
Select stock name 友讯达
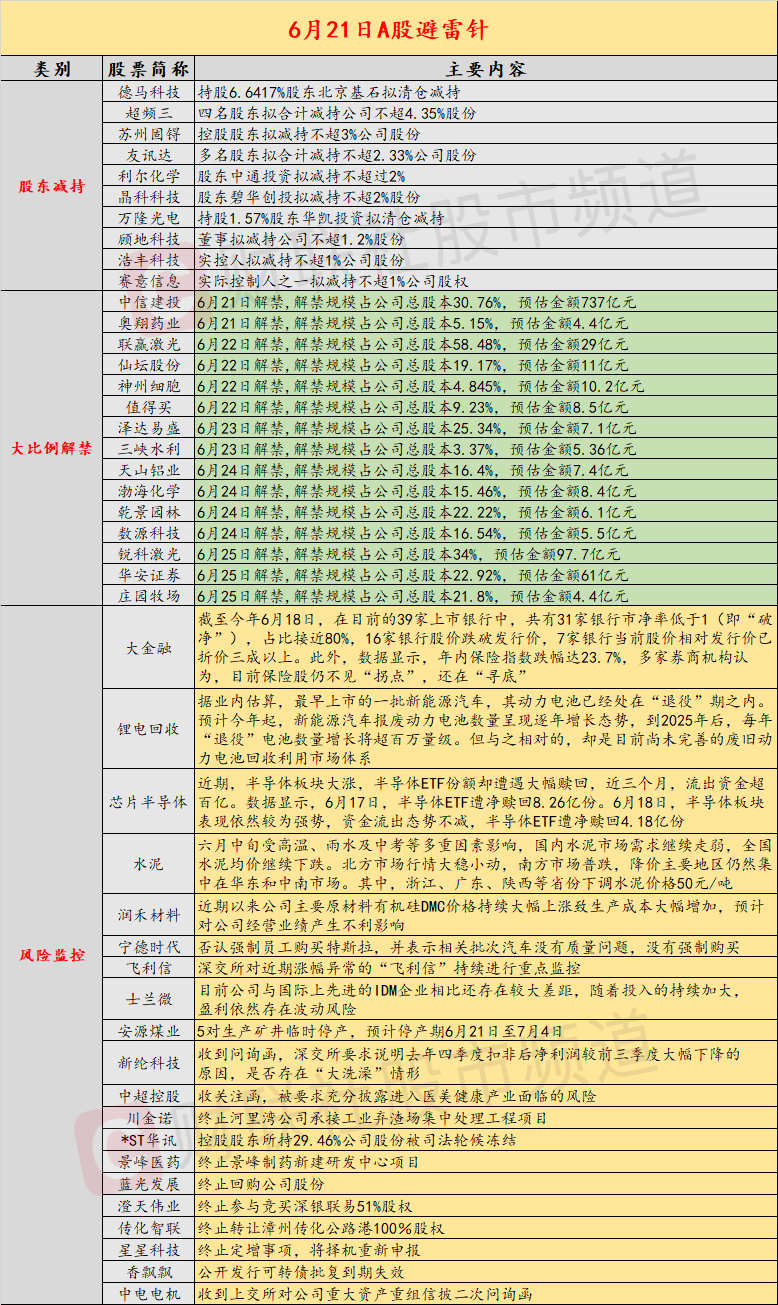pos(148,155)
